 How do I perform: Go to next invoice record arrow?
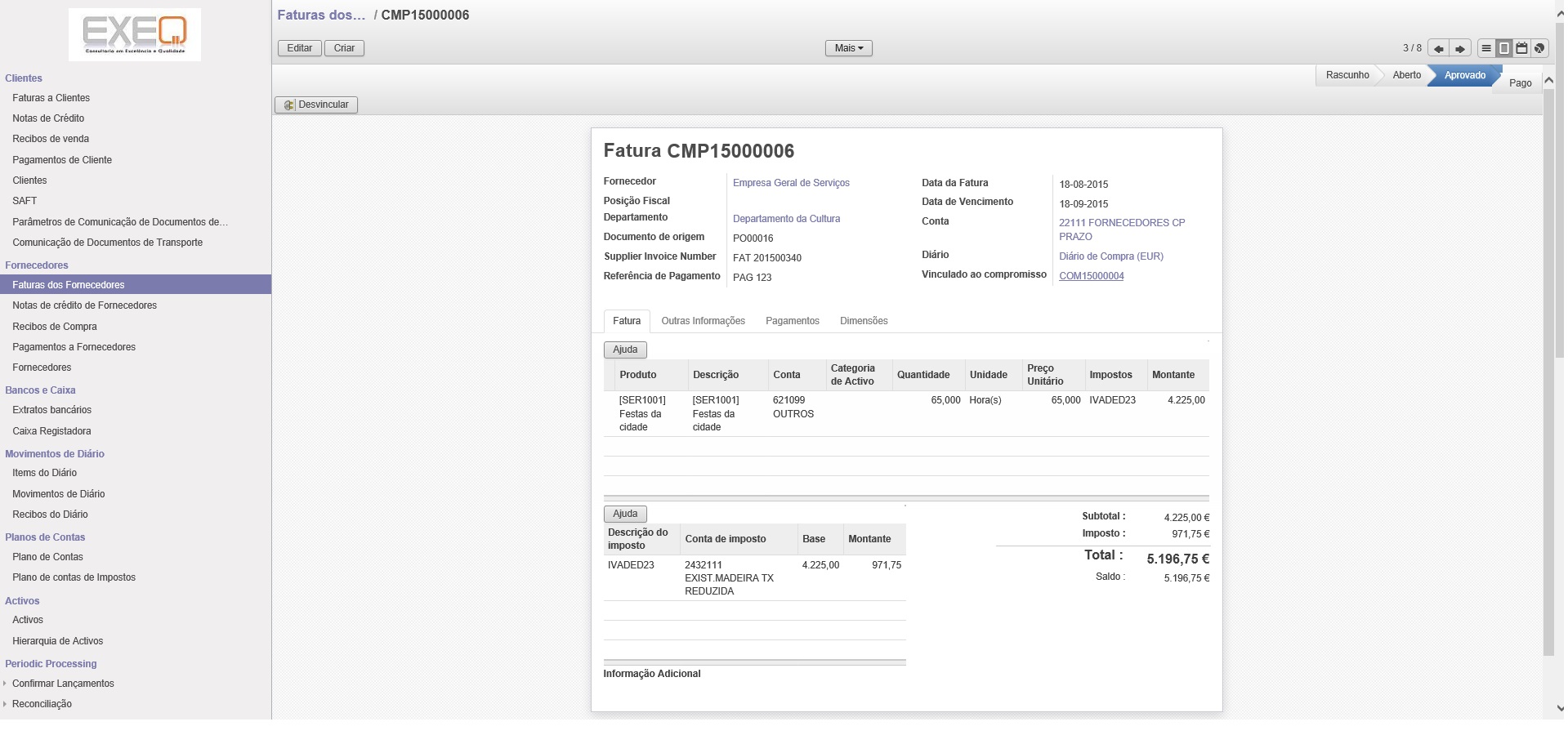1460,48
